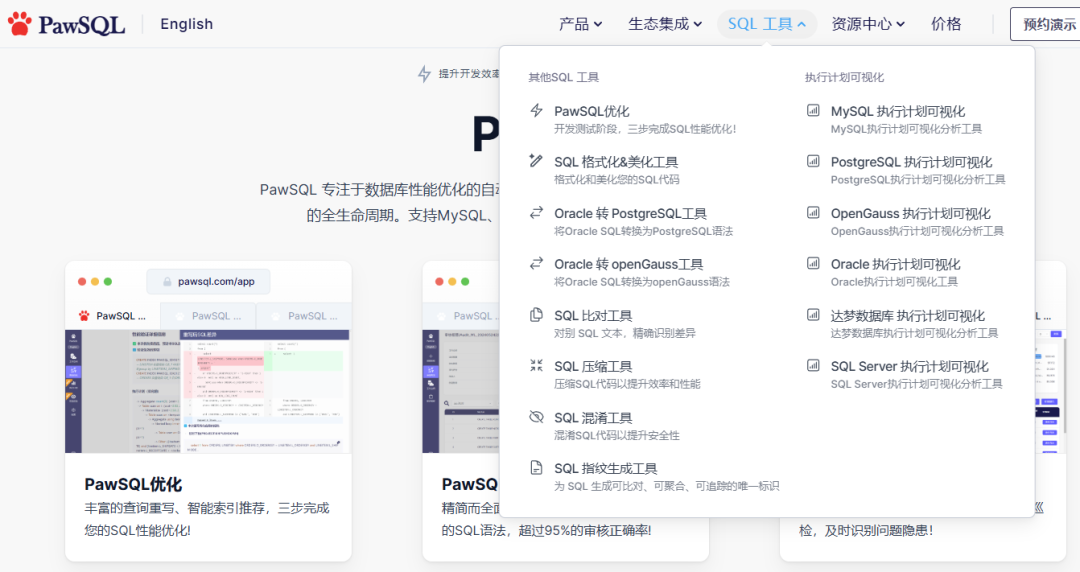This screenshot has width=1080, height=572.
Task: Click the lightning icon next to 提升开发效率 banner
Action: [x=424, y=74]
